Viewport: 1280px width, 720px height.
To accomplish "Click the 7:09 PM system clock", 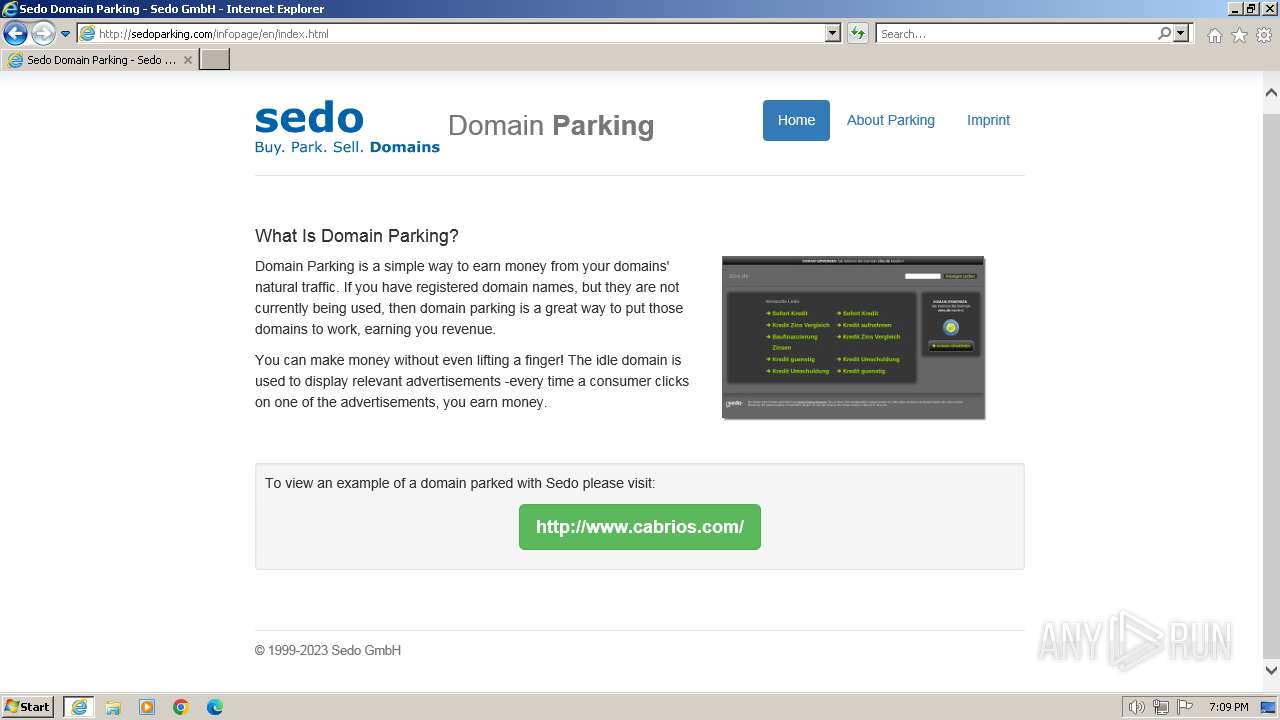I will point(1229,707).
